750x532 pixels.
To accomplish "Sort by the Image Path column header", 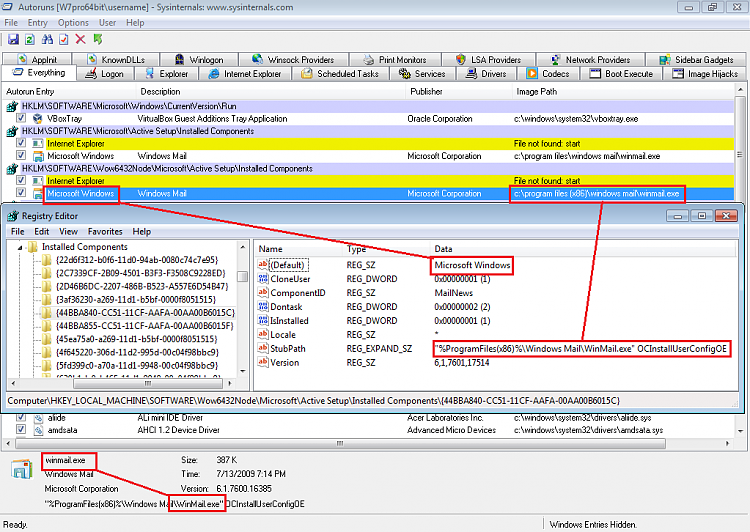I will tap(623, 91).
